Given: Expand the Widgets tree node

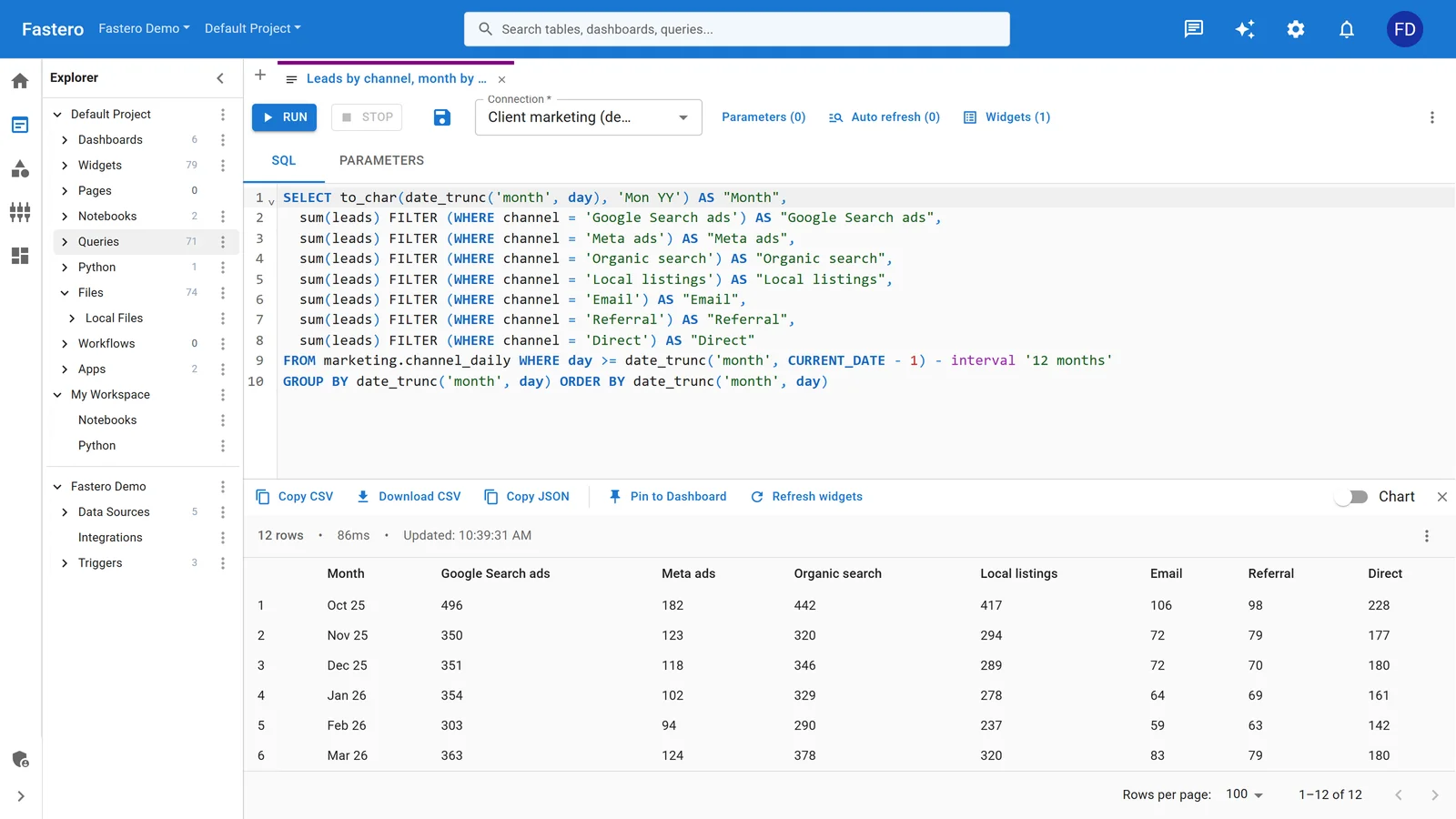Looking at the screenshot, I should (65, 166).
